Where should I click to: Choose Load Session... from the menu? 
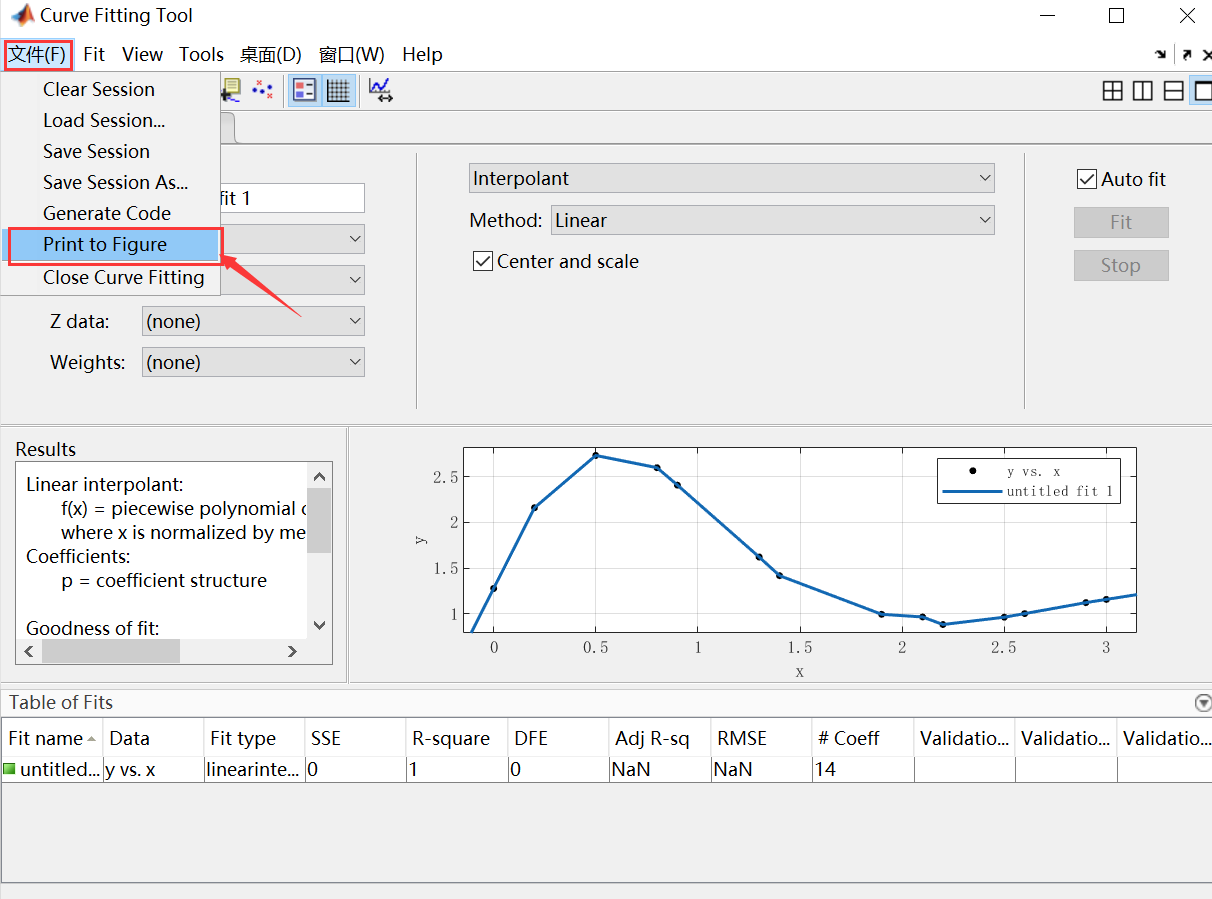pyautogui.click(x=110, y=120)
